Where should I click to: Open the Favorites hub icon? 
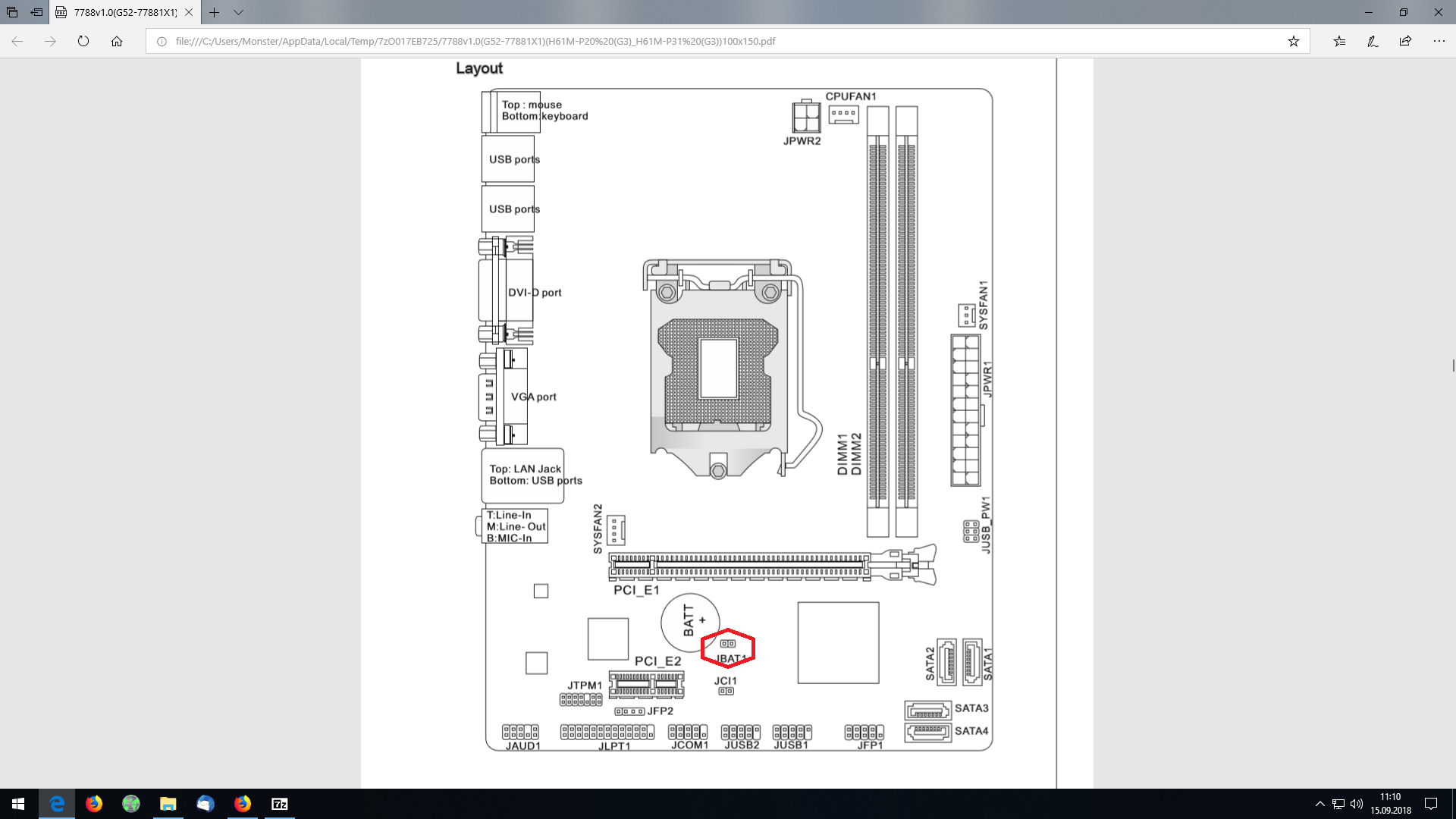(x=1340, y=42)
